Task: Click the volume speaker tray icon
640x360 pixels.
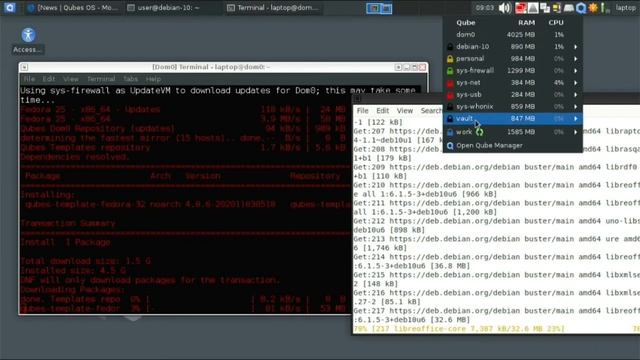Action: pyautogui.click(x=505, y=8)
